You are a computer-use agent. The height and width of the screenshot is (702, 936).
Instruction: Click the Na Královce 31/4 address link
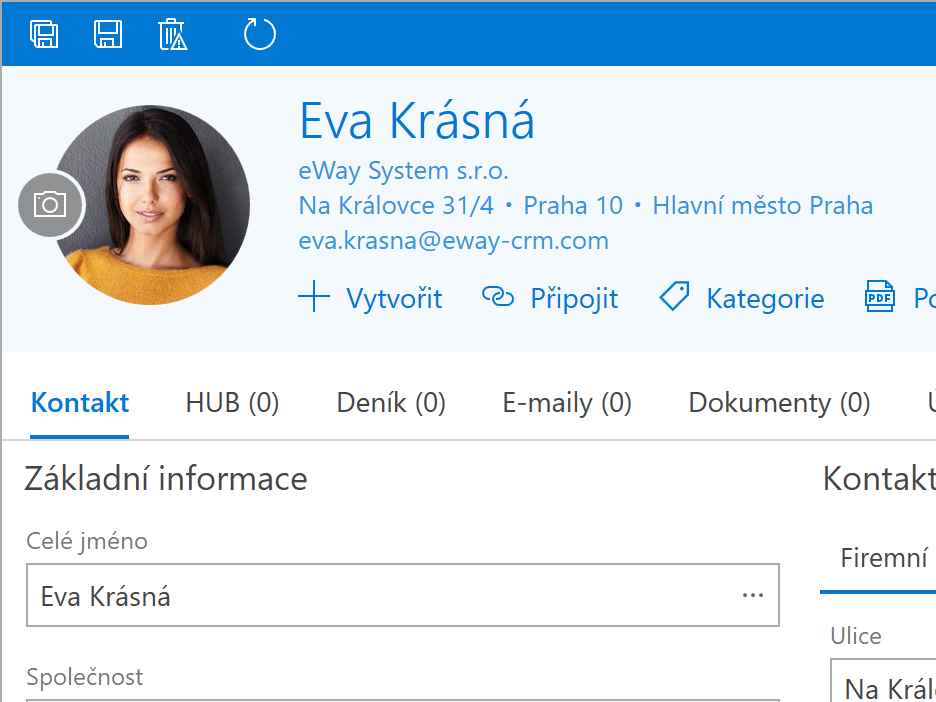coord(396,206)
